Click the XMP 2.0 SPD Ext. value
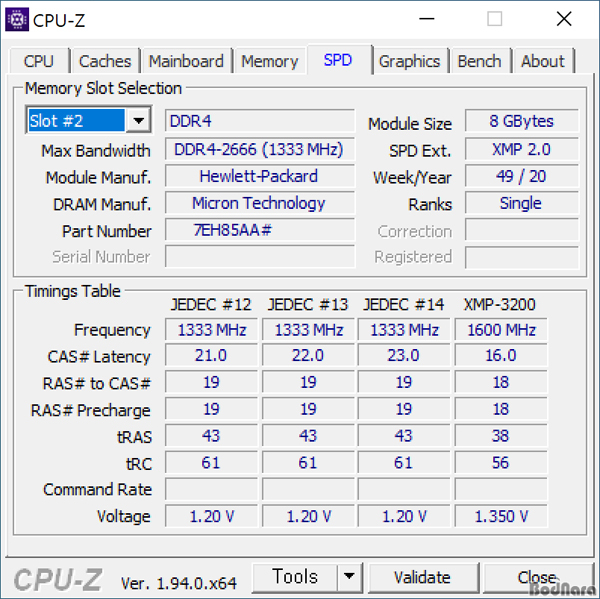Image resolution: width=600 pixels, height=599 pixels. (522, 149)
